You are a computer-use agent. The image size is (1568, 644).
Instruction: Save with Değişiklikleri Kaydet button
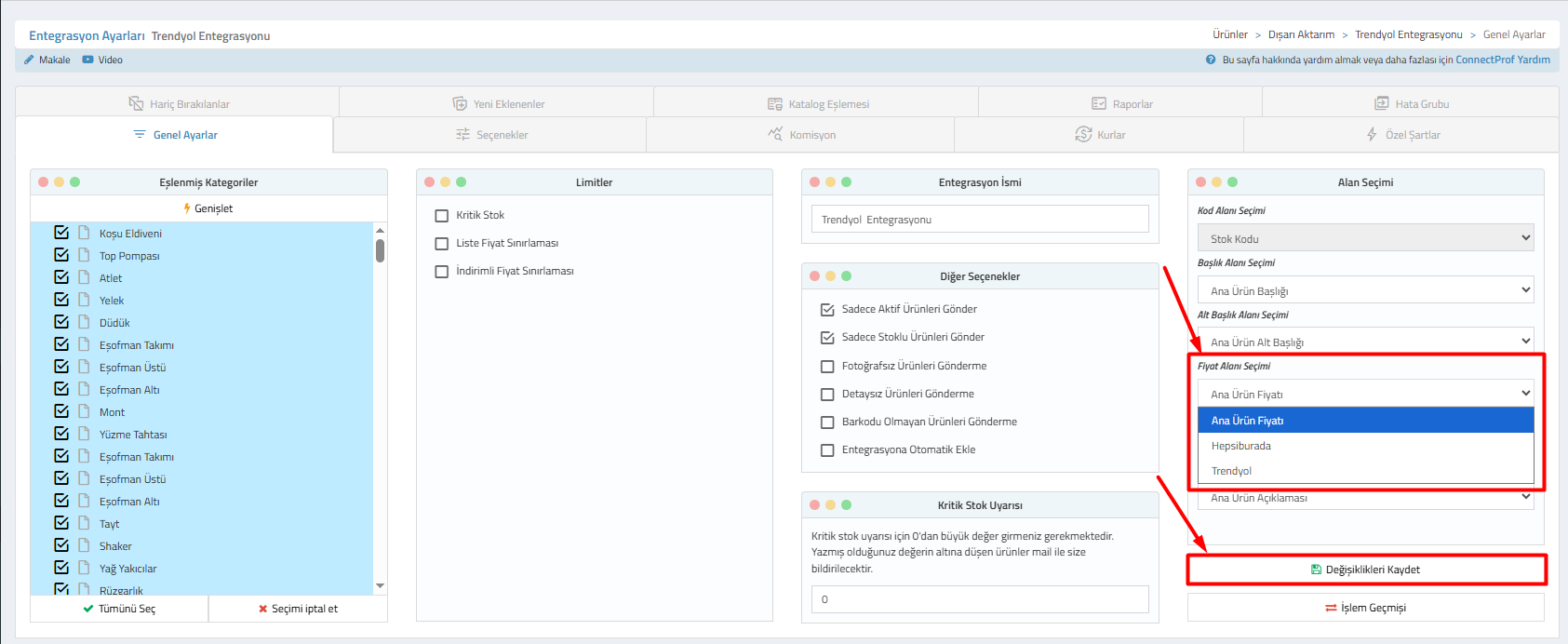[x=1366, y=570]
